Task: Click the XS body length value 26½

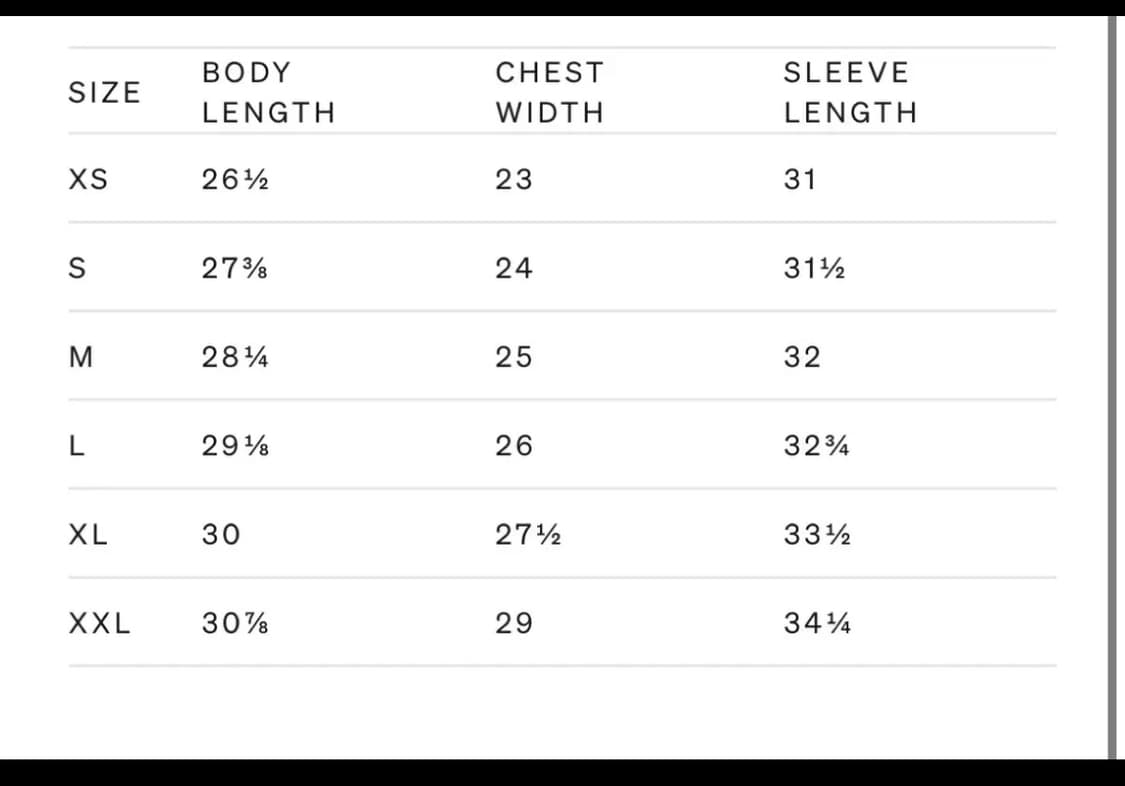Action: (235, 180)
